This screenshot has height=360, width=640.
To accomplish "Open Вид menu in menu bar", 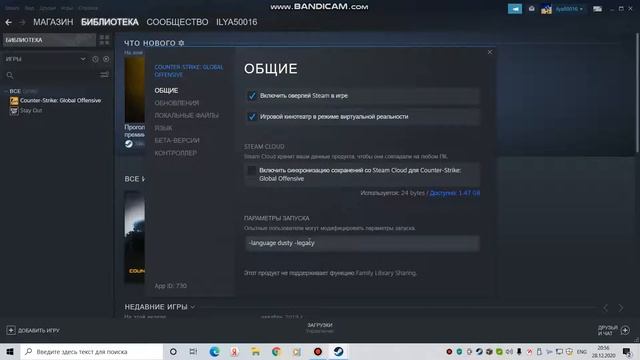I will pos(29,8).
